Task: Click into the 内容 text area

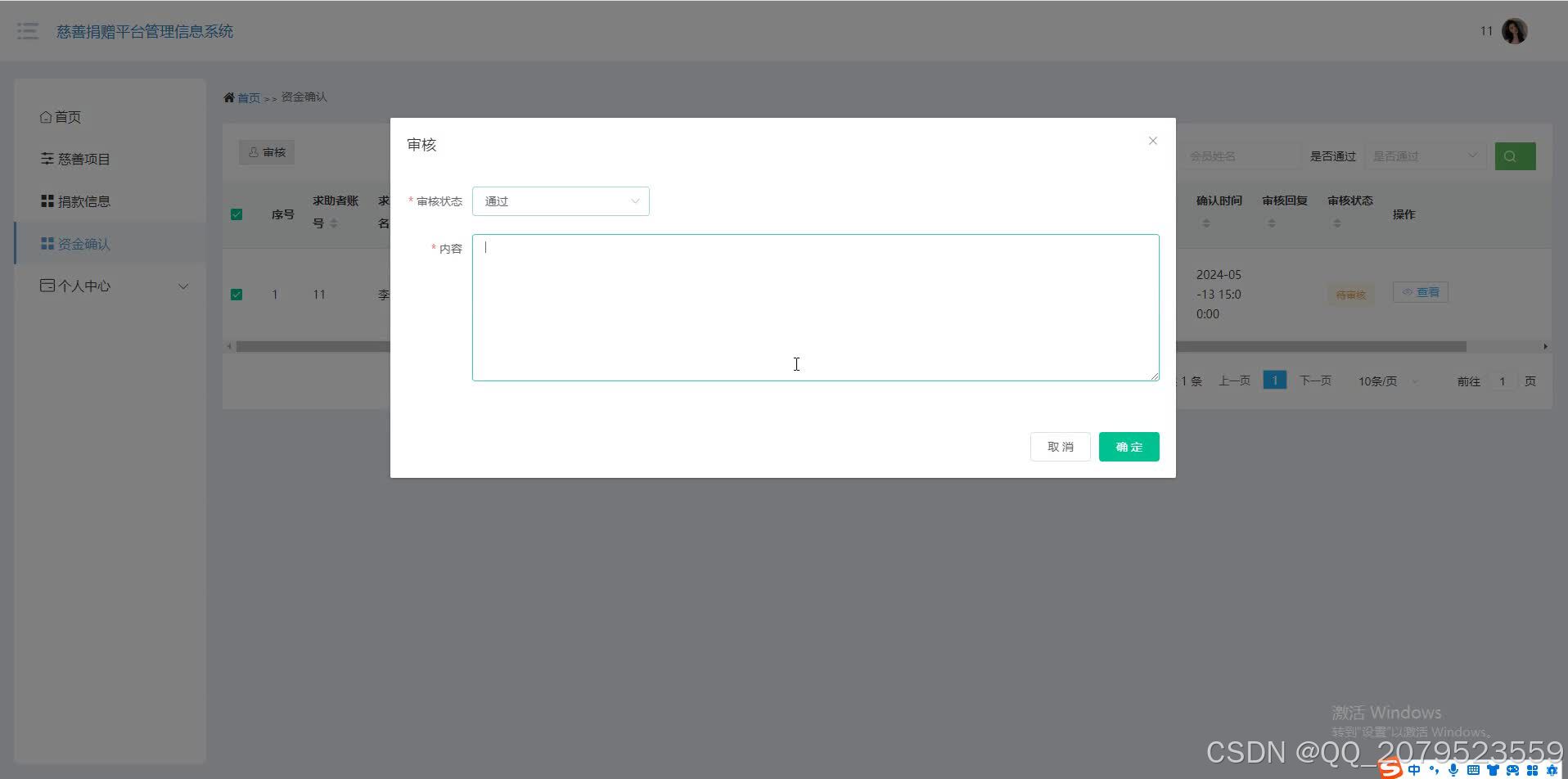Action: (x=815, y=308)
